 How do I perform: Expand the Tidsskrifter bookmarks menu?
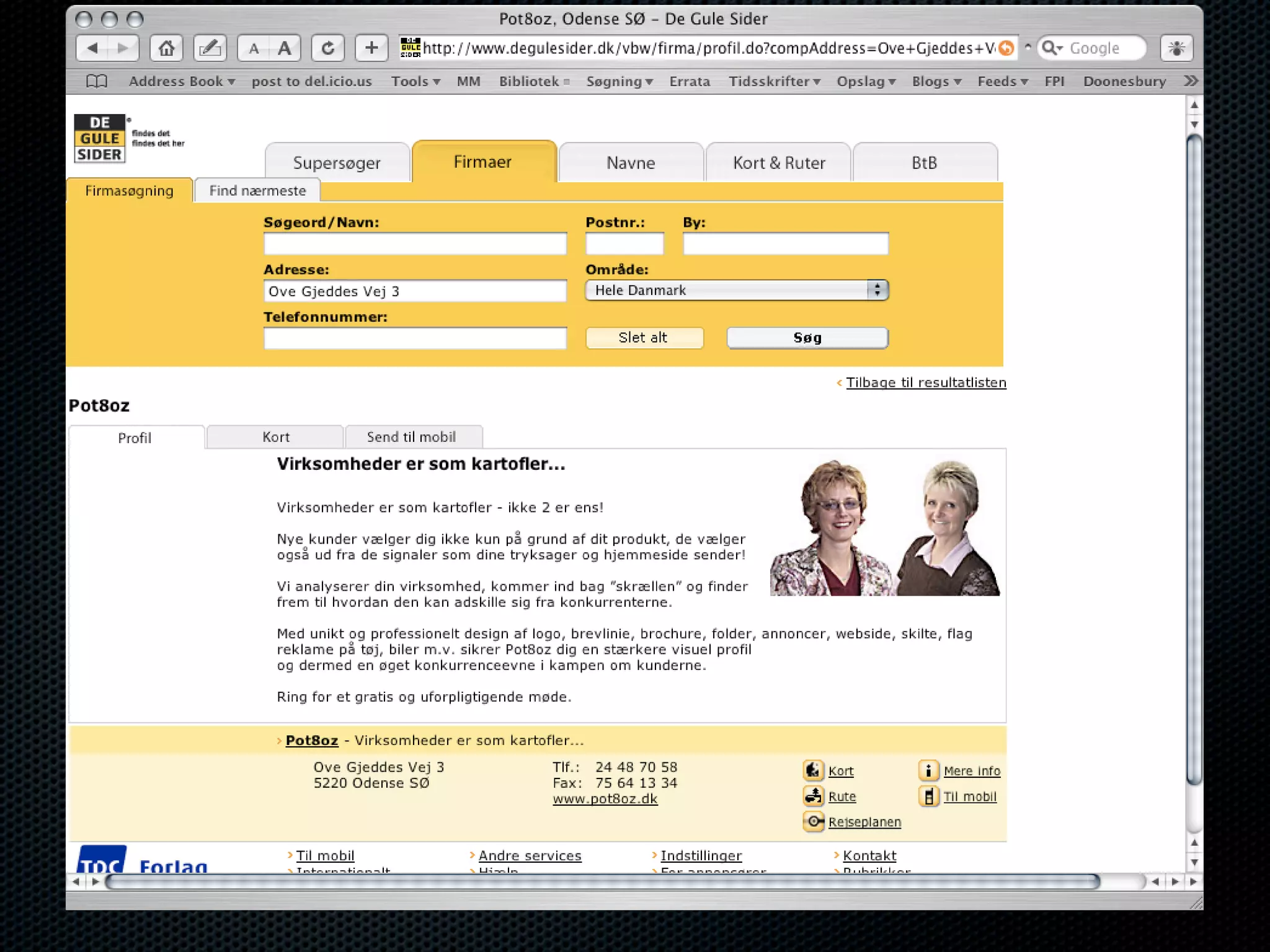pyautogui.click(x=774, y=81)
